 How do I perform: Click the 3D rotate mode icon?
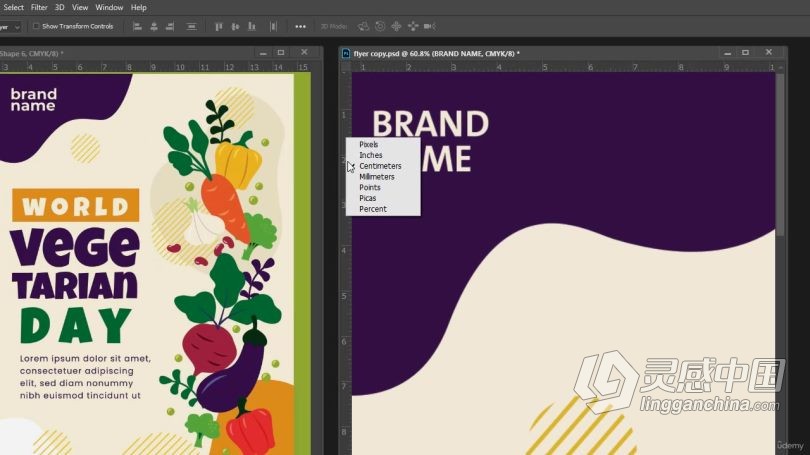pos(363,26)
